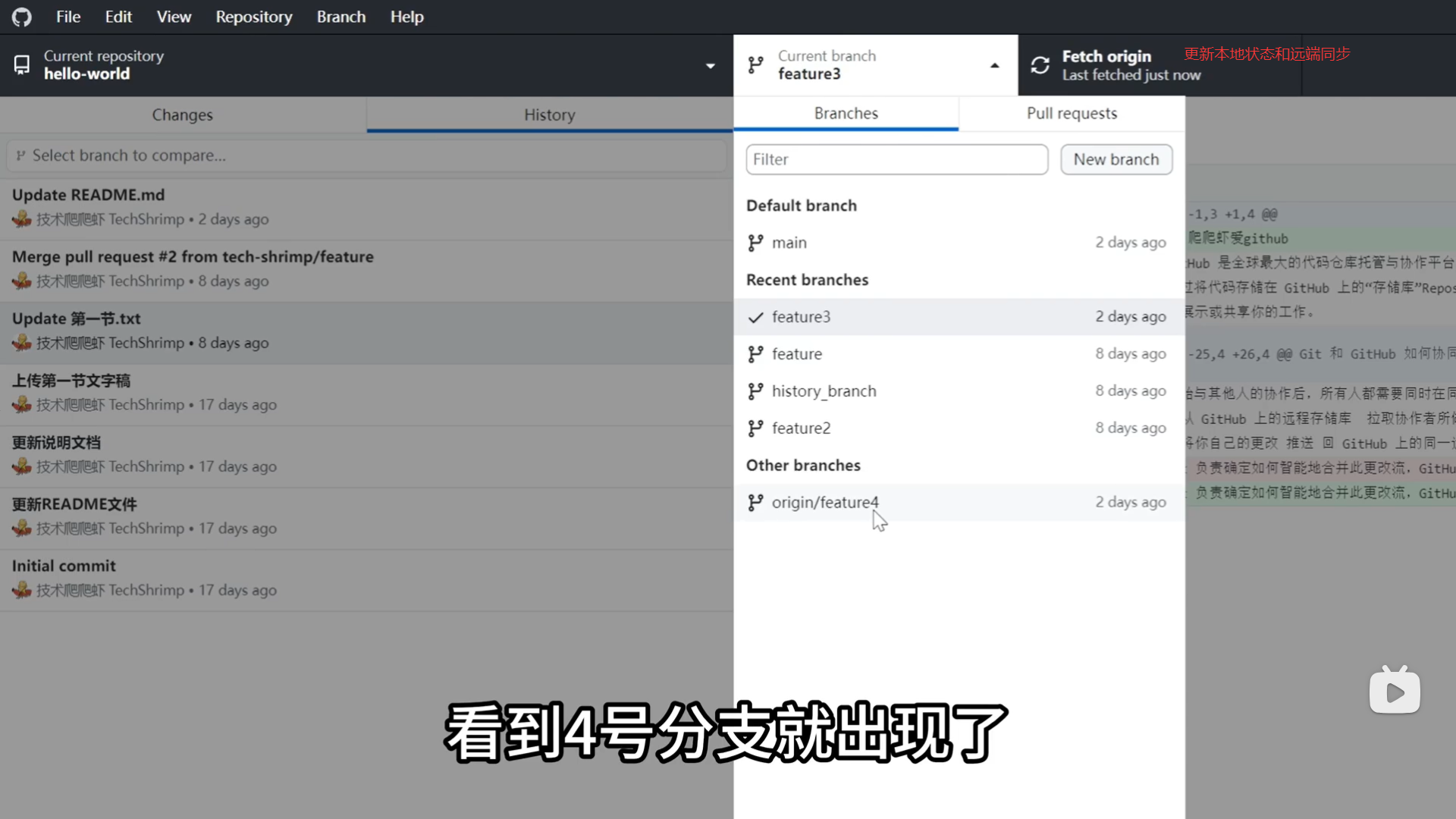Click the New branch button
This screenshot has width=1456, height=819.
[1116, 160]
